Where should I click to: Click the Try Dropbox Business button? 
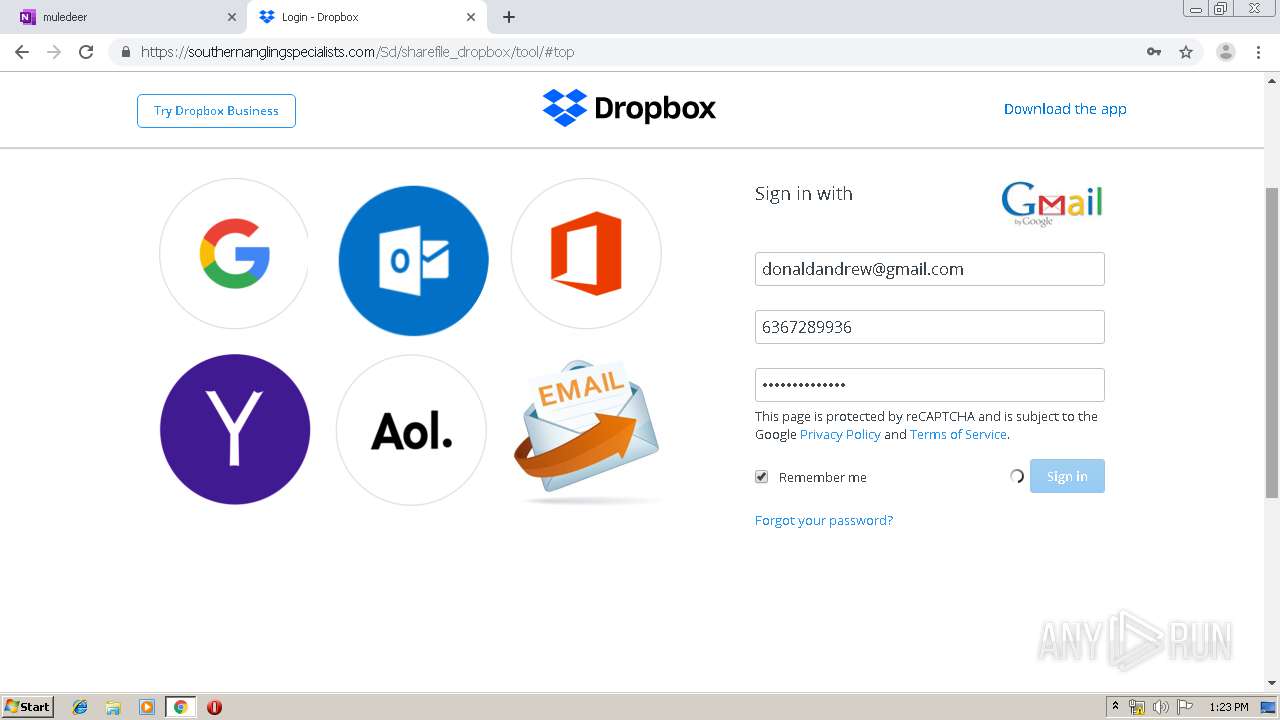point(216,111)
